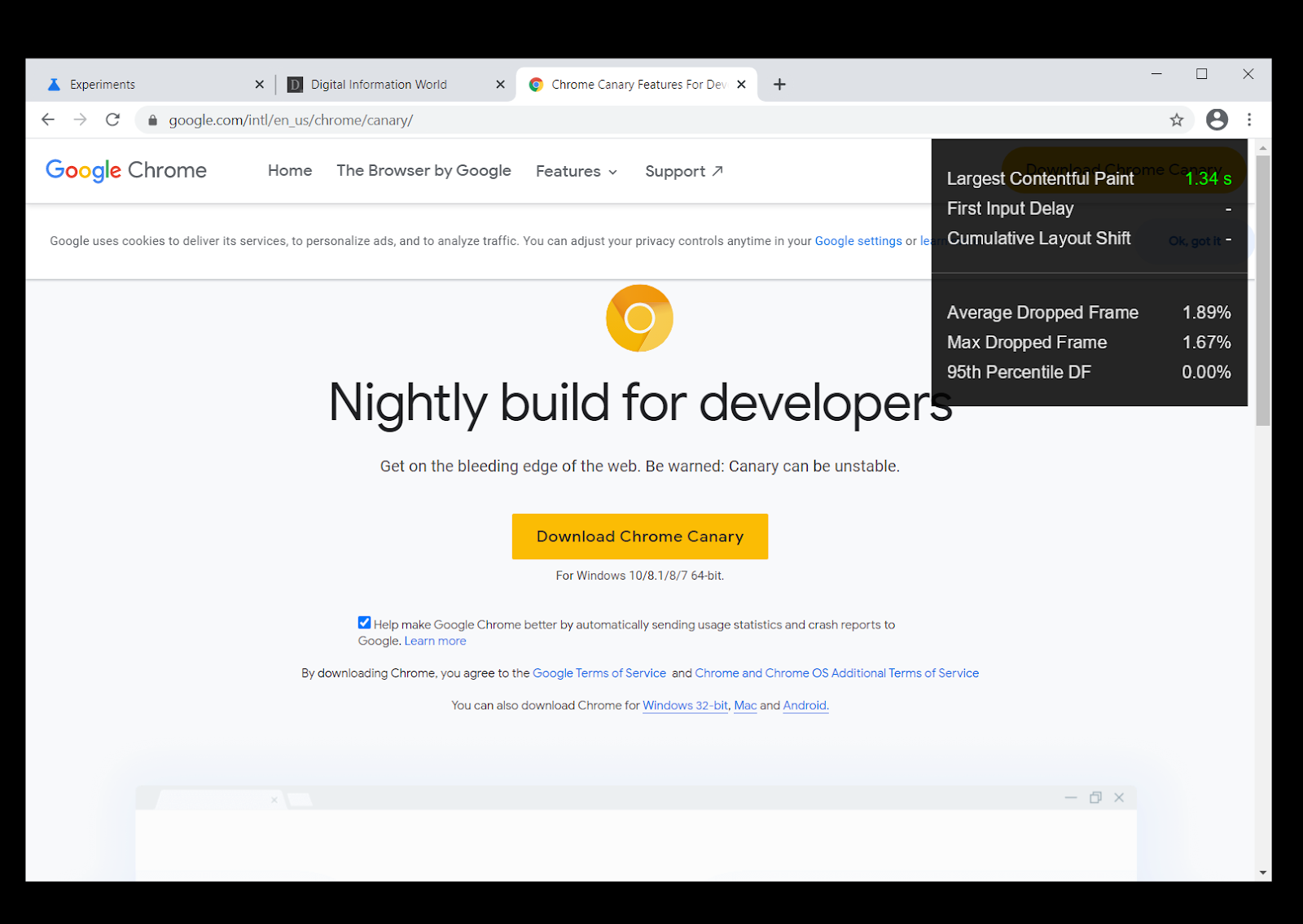Image resolution: width=1303 pixels, height=924 pixels.
Task: Click the back navigation arrow
Action: point(47,120)
